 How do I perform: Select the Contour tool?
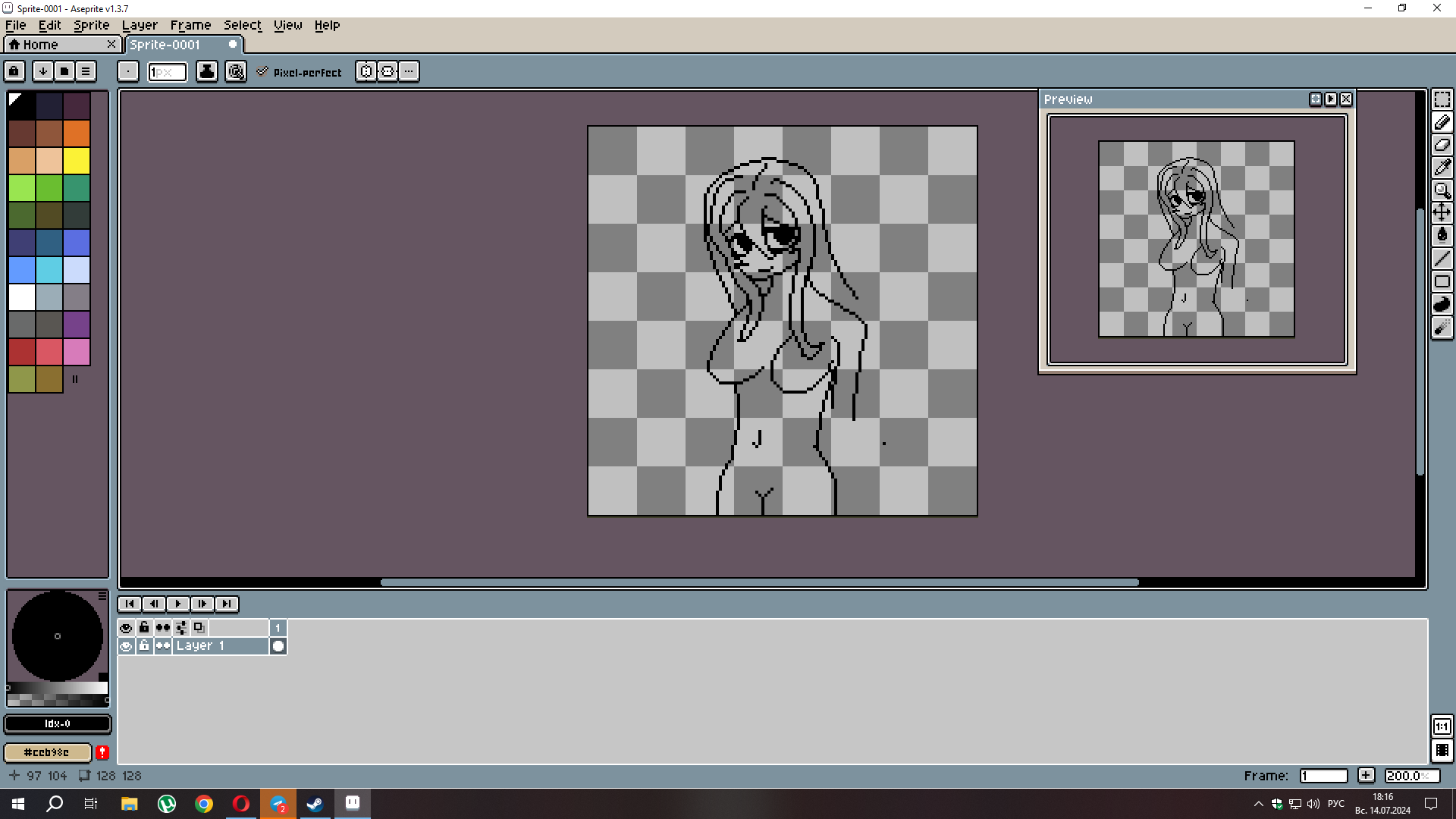(x=1442, y=304)
